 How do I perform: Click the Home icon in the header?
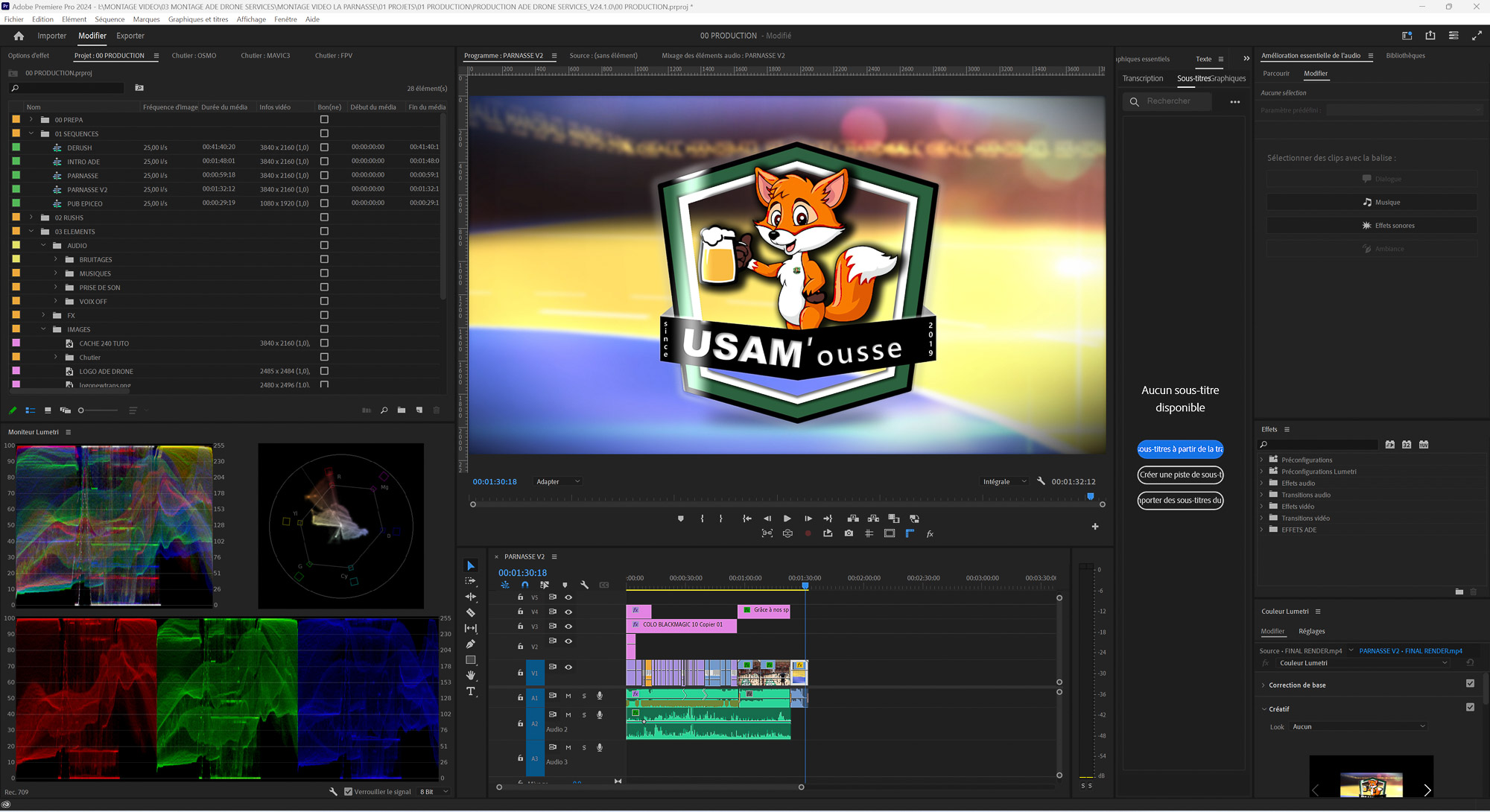coord(19,36)
